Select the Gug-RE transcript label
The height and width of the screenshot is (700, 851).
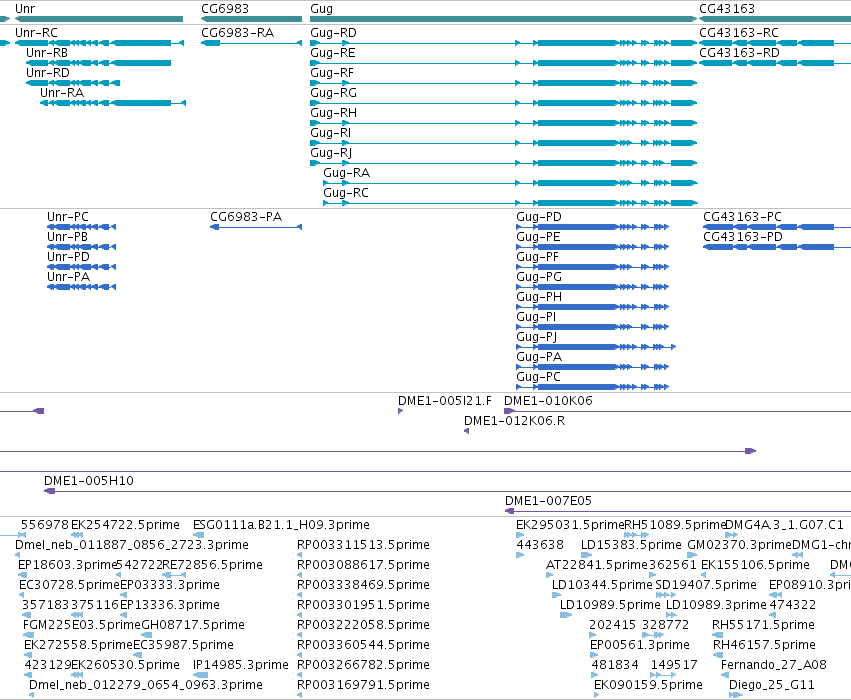point(333,53)
